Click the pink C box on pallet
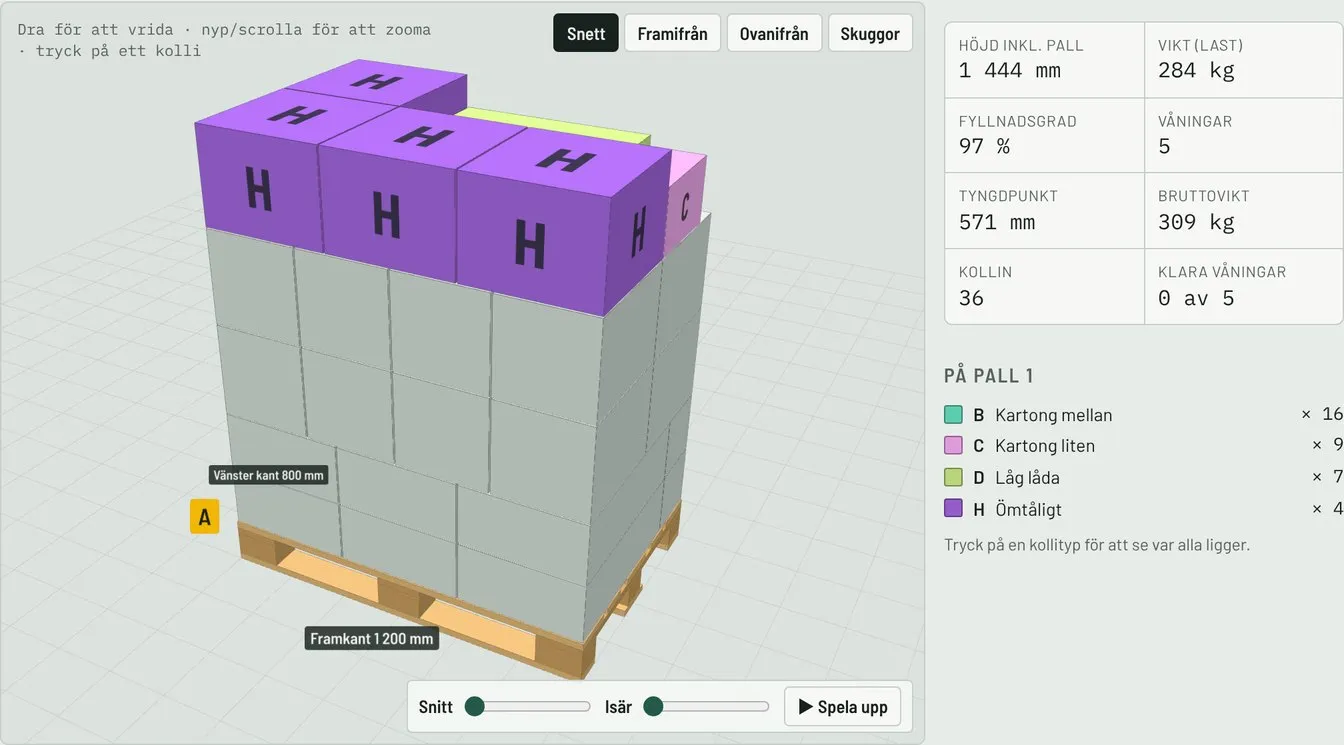The image size is (1344, 745). [x=686, y=203]
